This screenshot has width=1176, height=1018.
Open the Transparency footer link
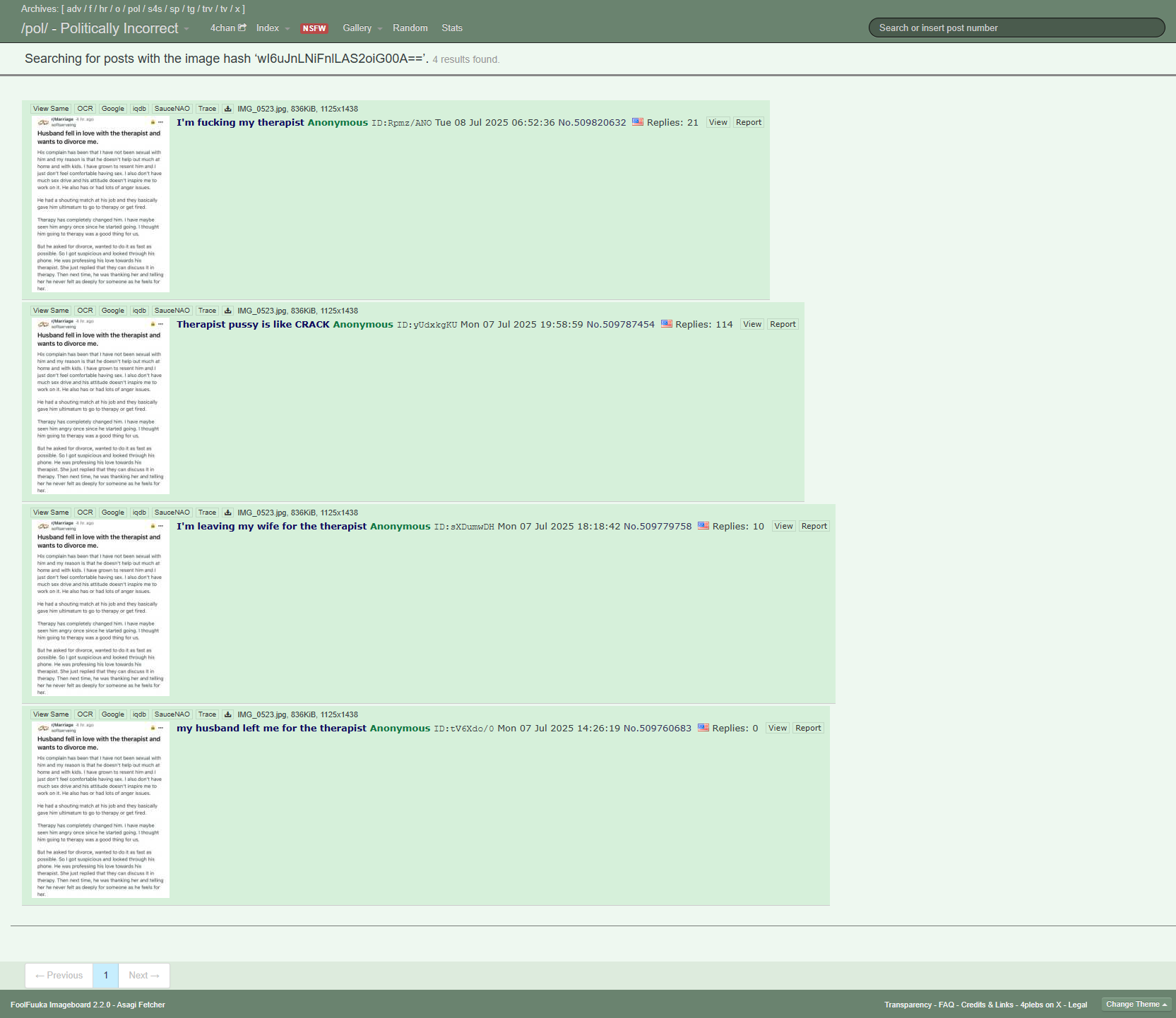[x=908, y=1005]
